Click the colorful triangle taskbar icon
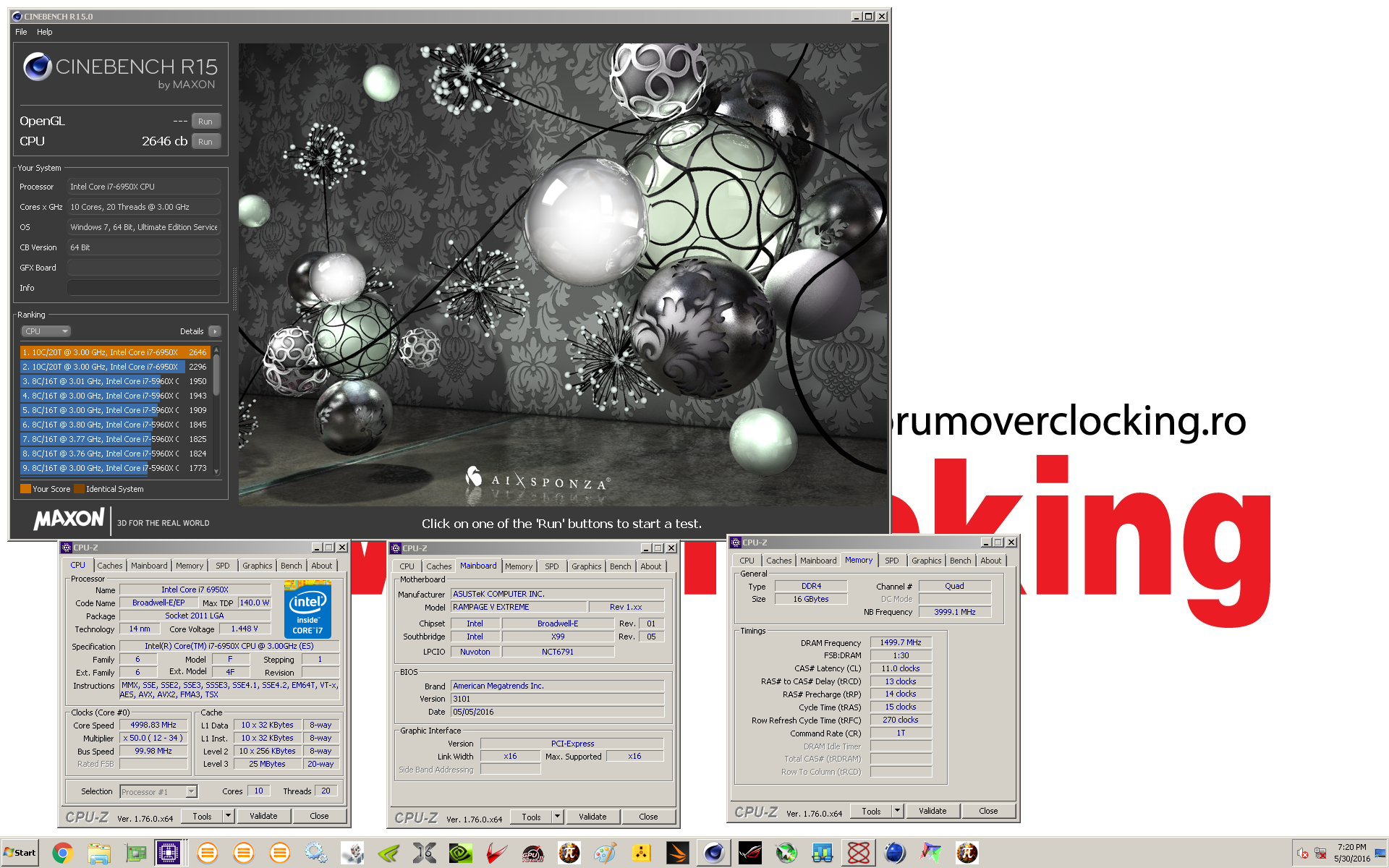 (930, 853)
